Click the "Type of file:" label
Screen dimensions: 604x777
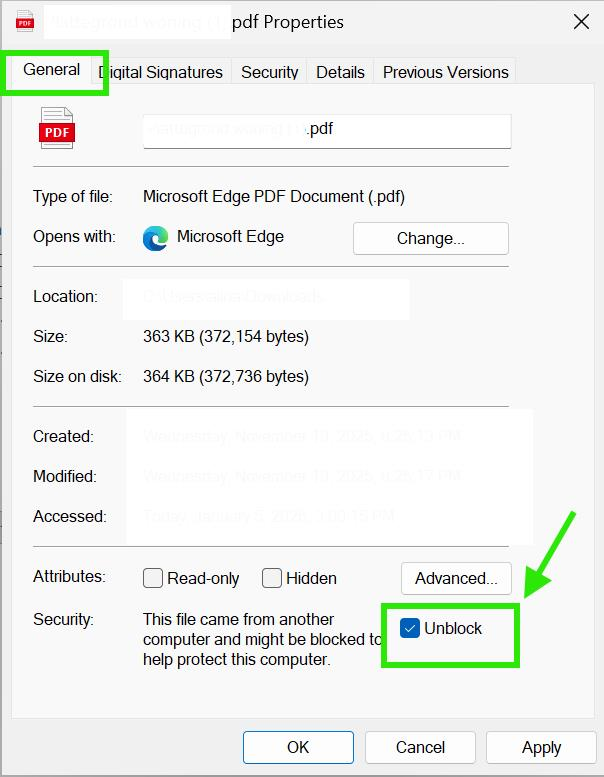tap(73, 197)
